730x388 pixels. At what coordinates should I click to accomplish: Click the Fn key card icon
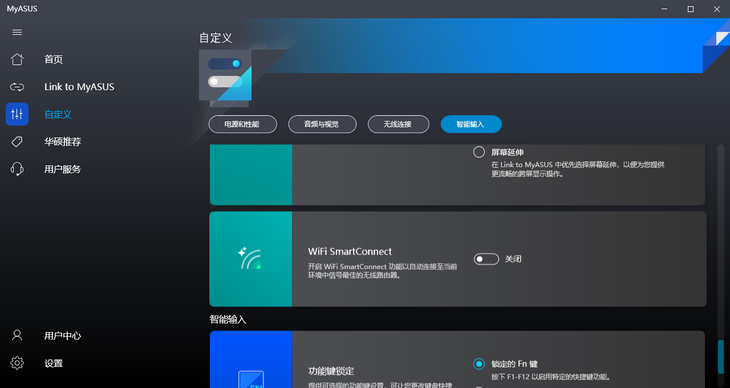pyautogui.click(x=251, y=379)
